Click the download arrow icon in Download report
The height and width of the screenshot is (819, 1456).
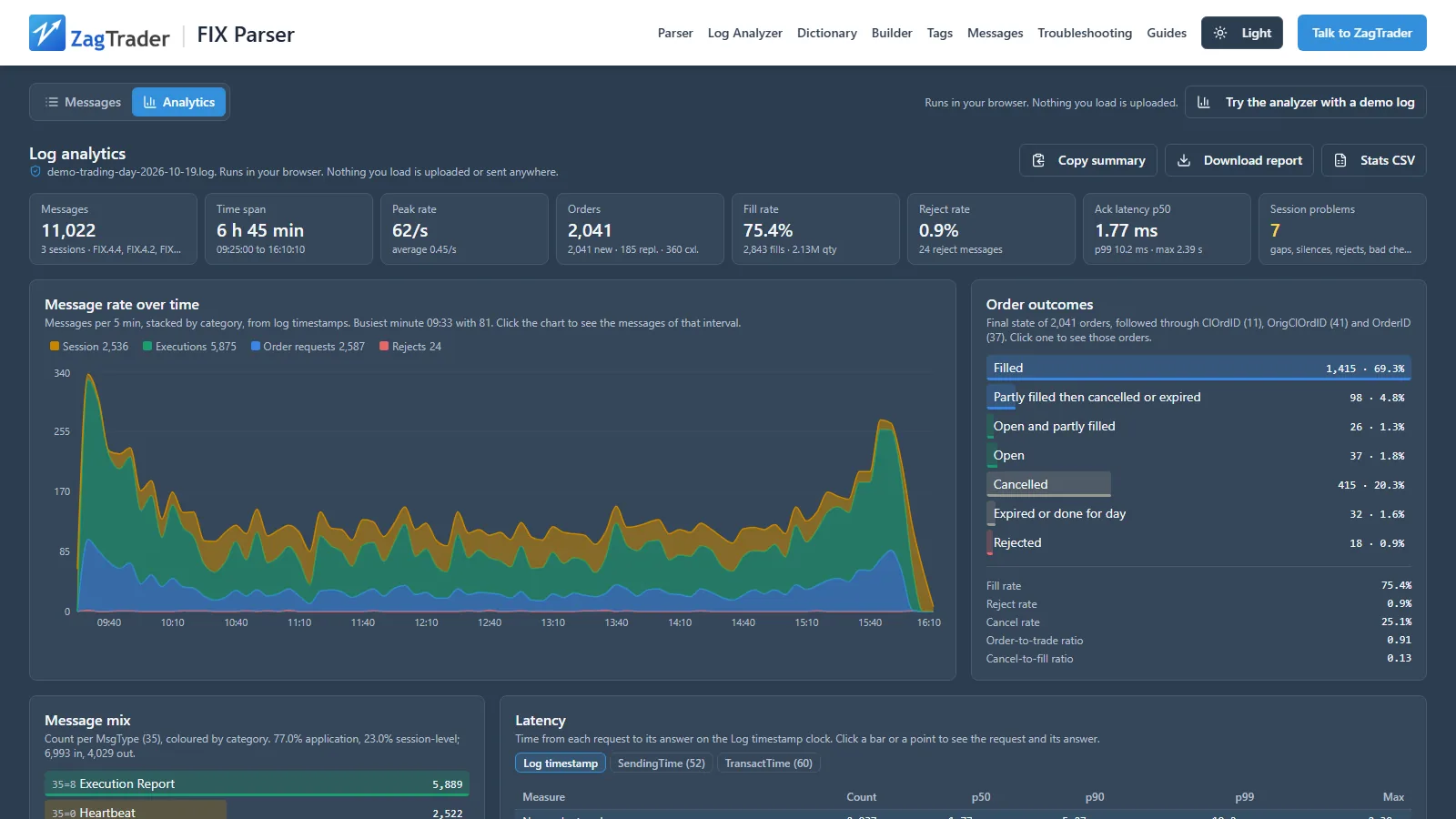[1184, 160]
